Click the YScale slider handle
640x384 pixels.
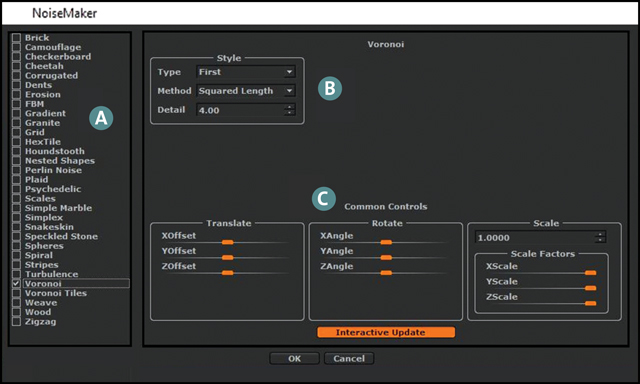click(x=591, y=288)
